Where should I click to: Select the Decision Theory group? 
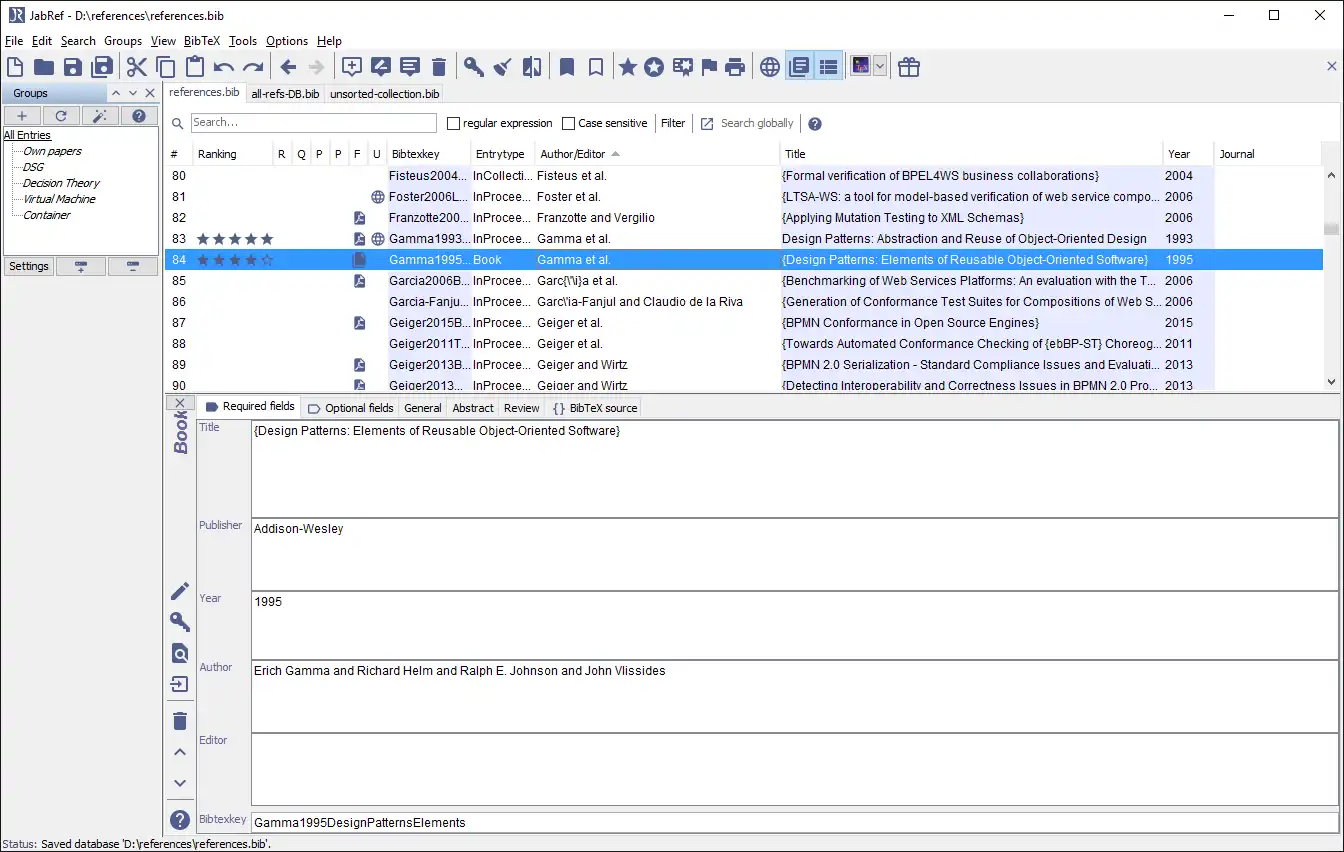tap(61, 183)
